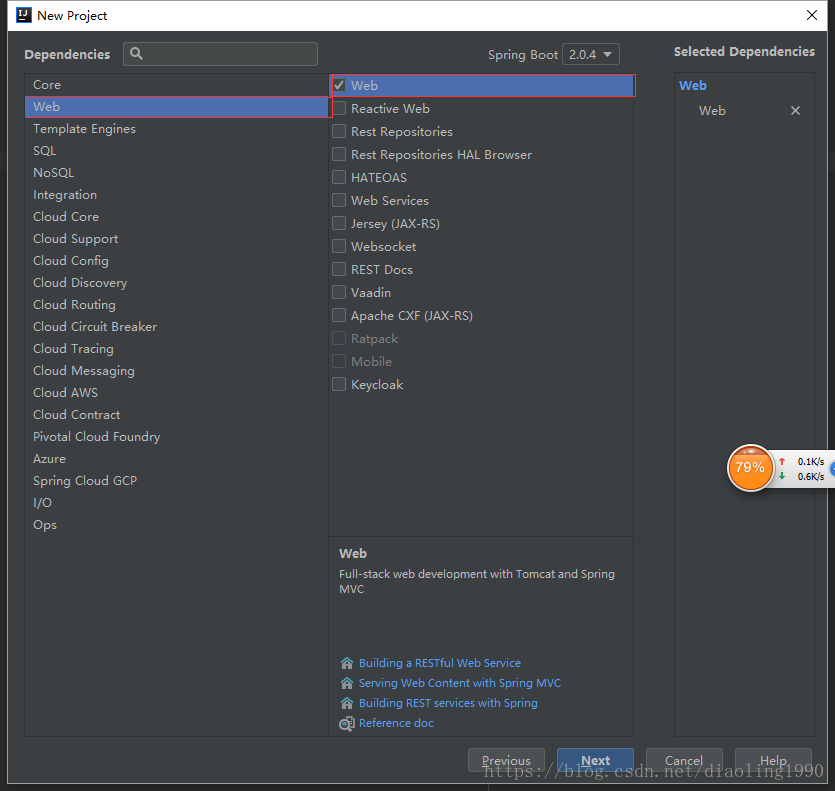Open the Integration category
Viewport: 835px width, 791px height.
click(176, 195)
